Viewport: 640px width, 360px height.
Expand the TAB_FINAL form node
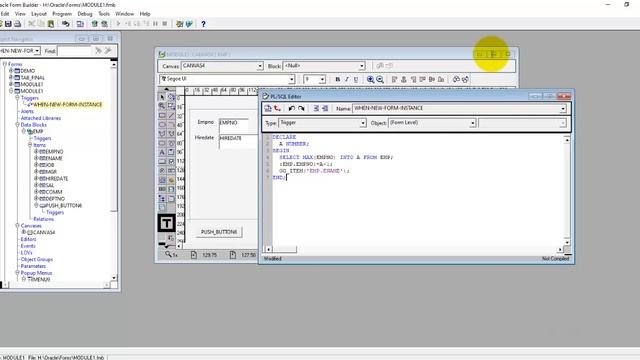point(11,78)
